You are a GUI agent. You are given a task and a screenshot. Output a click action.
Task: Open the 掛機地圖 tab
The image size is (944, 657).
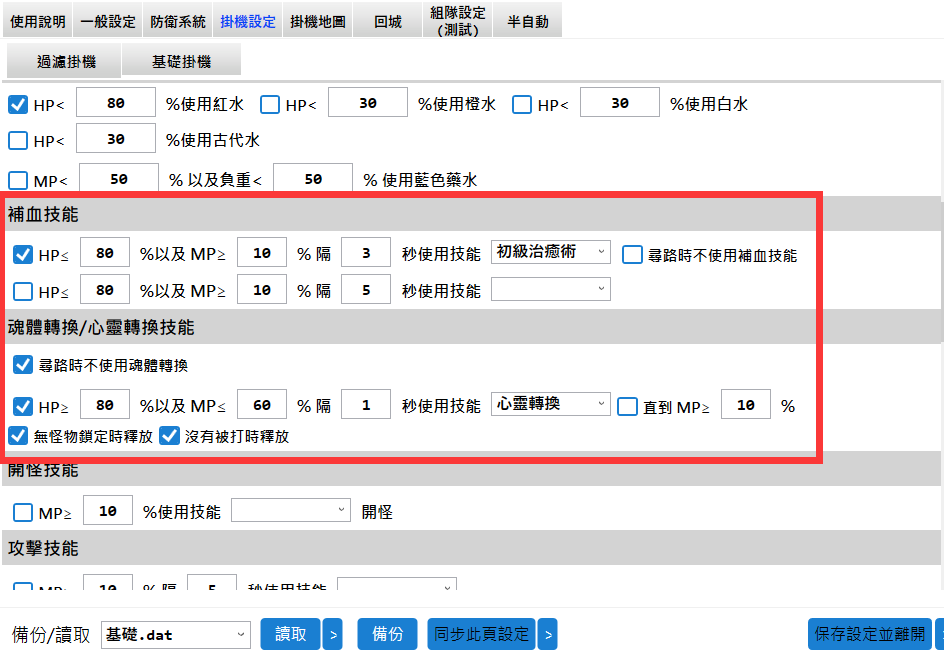(317, 21)
